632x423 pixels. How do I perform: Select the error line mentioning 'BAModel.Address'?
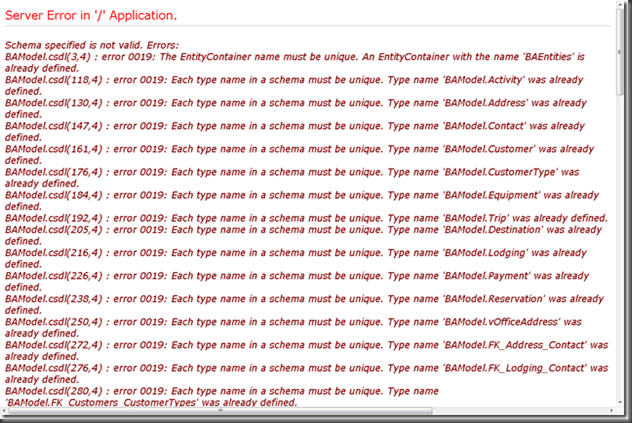coord(295,108)
